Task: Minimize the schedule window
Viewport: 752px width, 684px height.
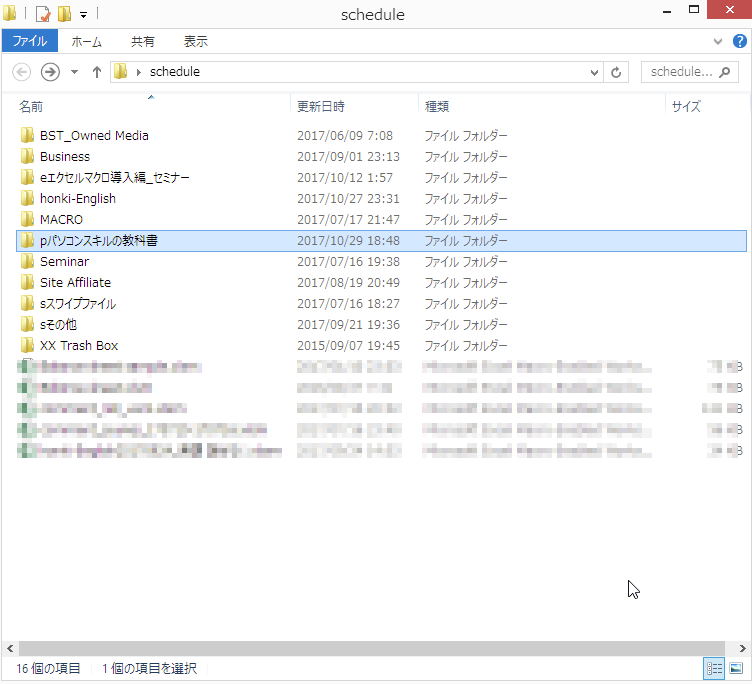Action: tap(667, 10)
